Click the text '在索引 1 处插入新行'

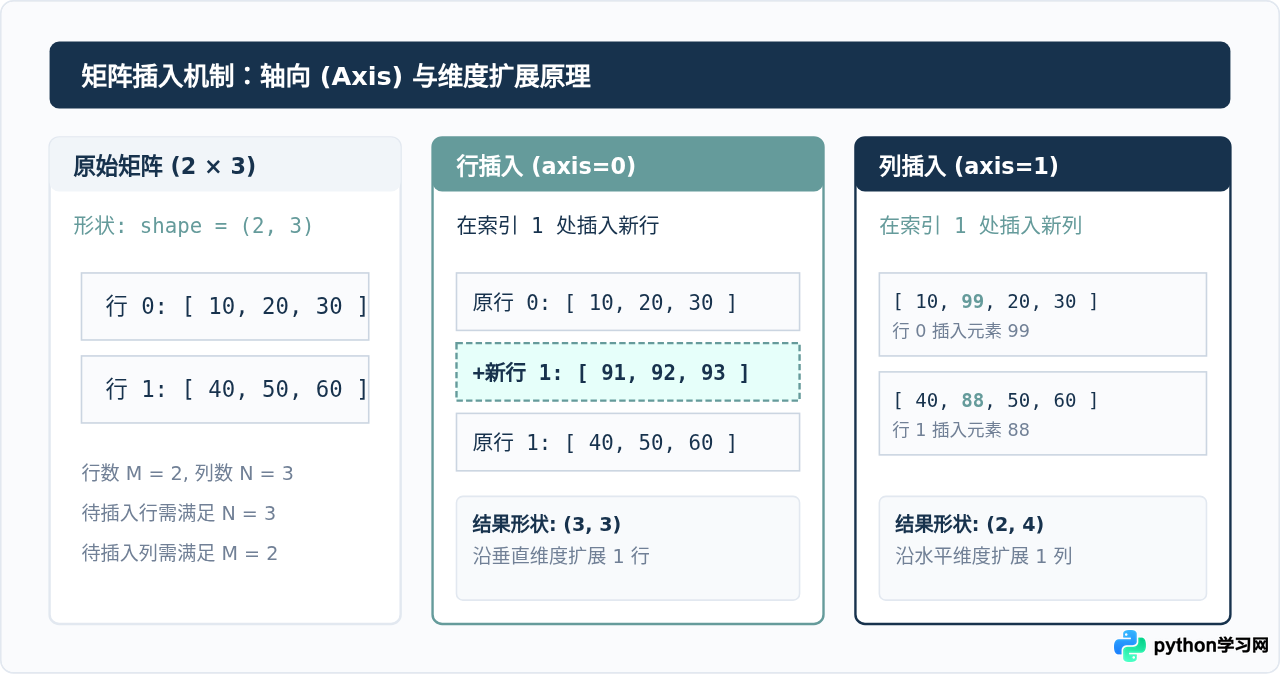pyautogui.click(x=557, y=226)
